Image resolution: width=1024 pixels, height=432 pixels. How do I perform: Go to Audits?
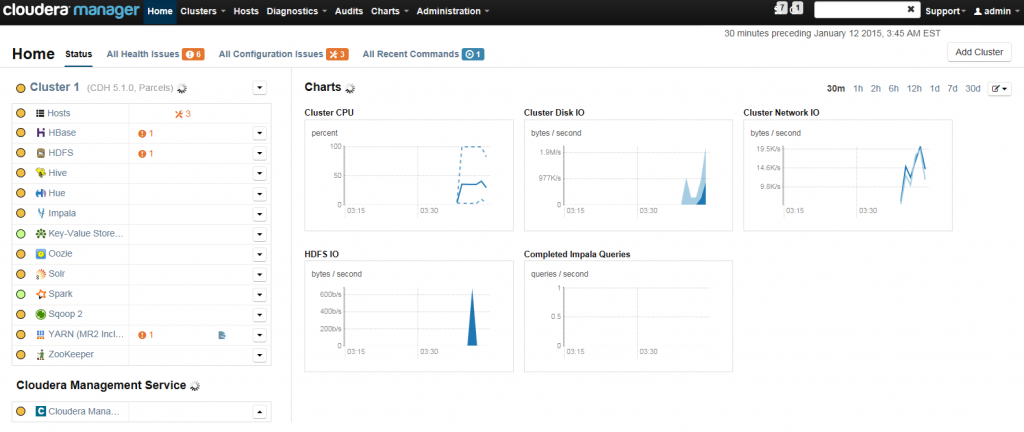point(349,11)
